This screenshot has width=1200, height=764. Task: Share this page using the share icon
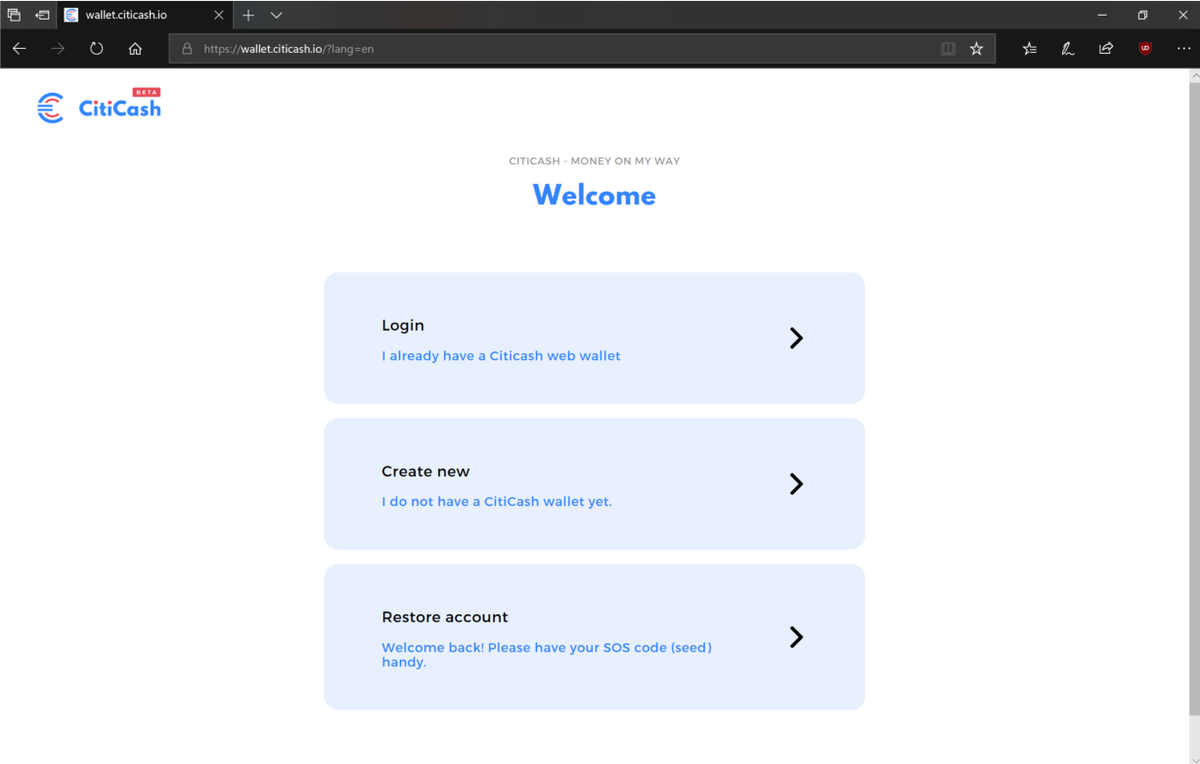(x=1105, y=47)
